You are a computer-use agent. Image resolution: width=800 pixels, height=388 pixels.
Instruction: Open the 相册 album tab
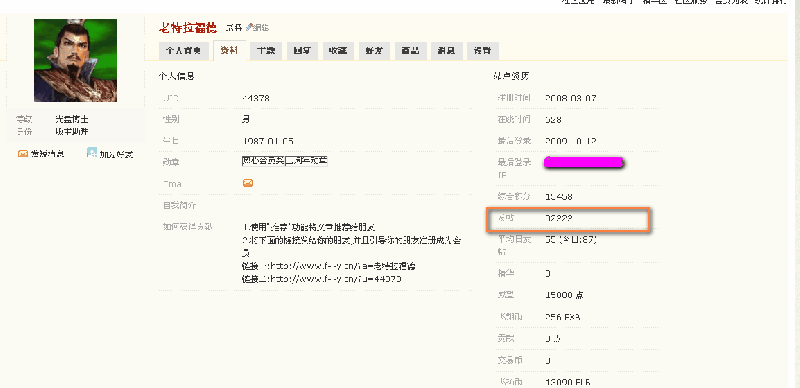(x=411, y=51)
